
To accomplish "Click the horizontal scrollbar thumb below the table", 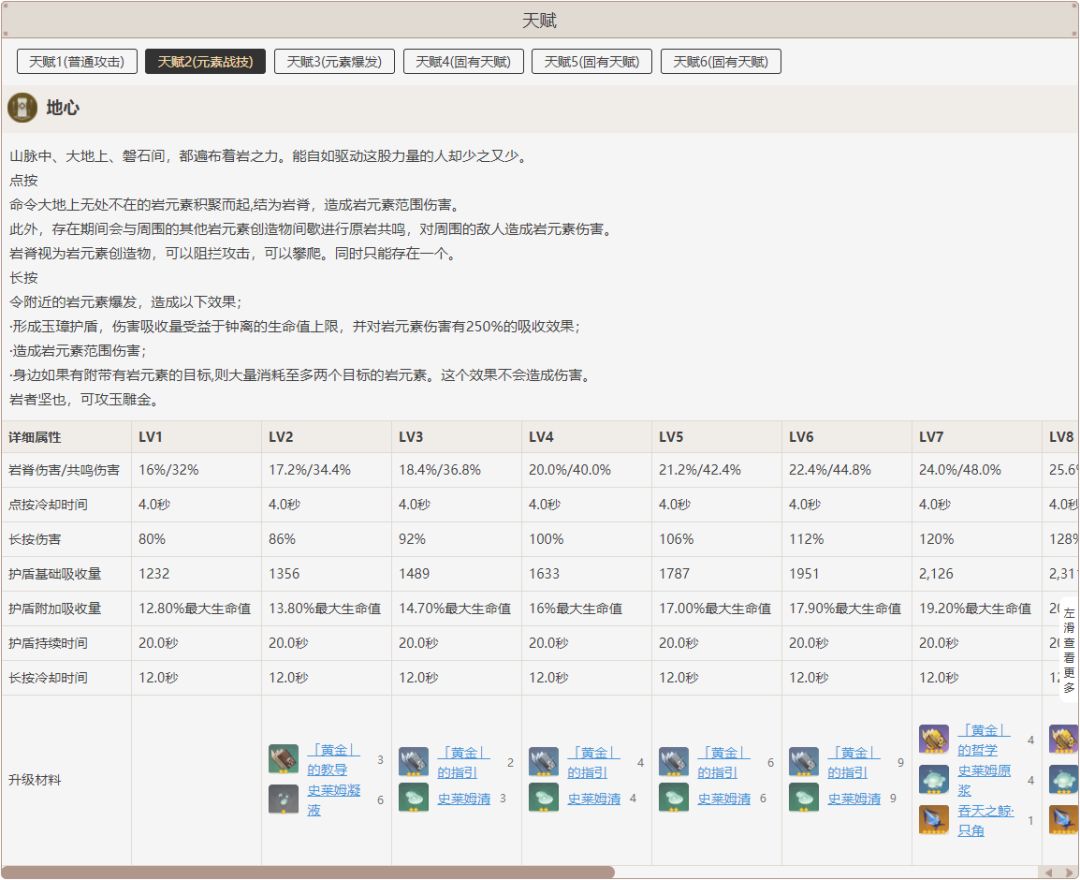I will (x=308, y=872).
